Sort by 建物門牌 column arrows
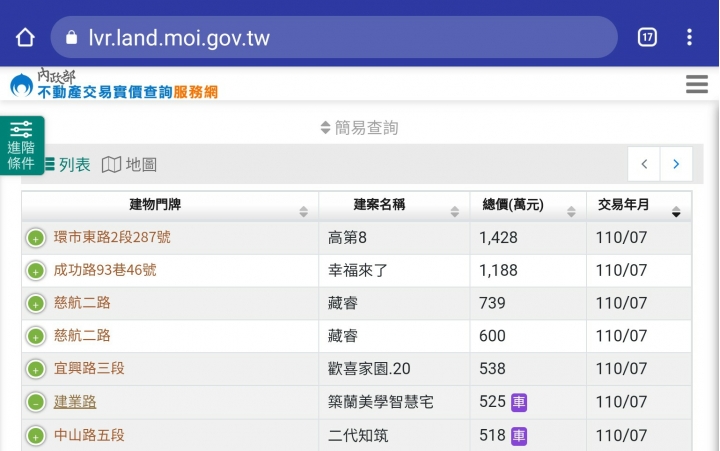The width and height of the screenshot is (720, 451). pyautogui.click(x=304, y=212)
